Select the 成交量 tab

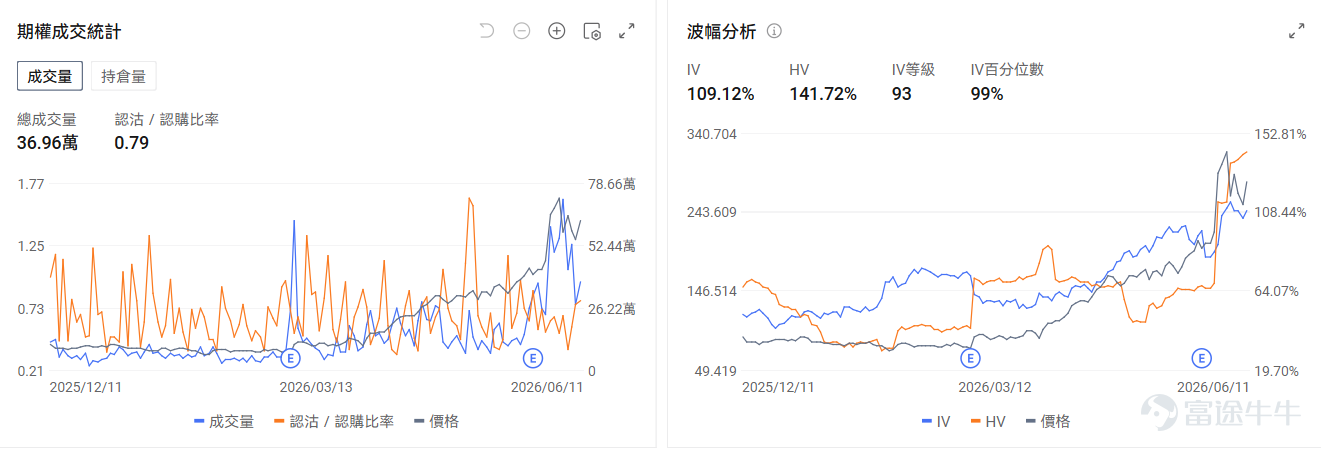pos(50,76)
